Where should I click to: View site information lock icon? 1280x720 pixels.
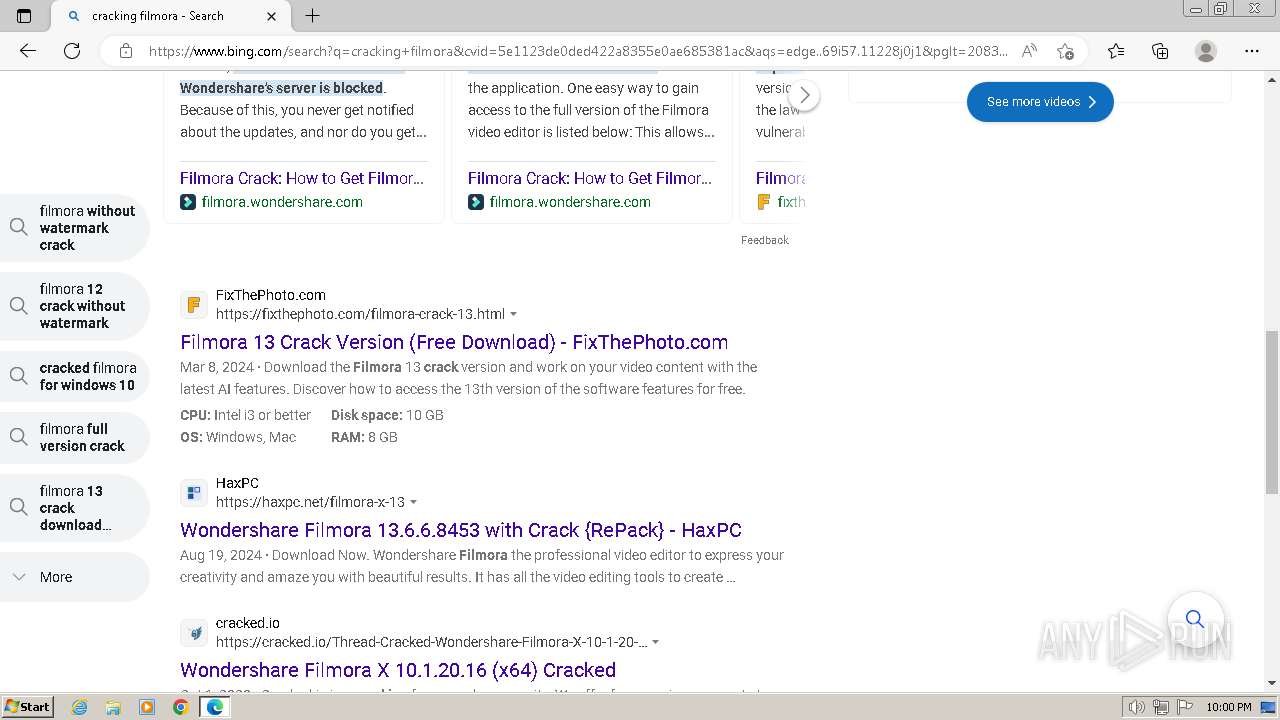coord(126,51)
